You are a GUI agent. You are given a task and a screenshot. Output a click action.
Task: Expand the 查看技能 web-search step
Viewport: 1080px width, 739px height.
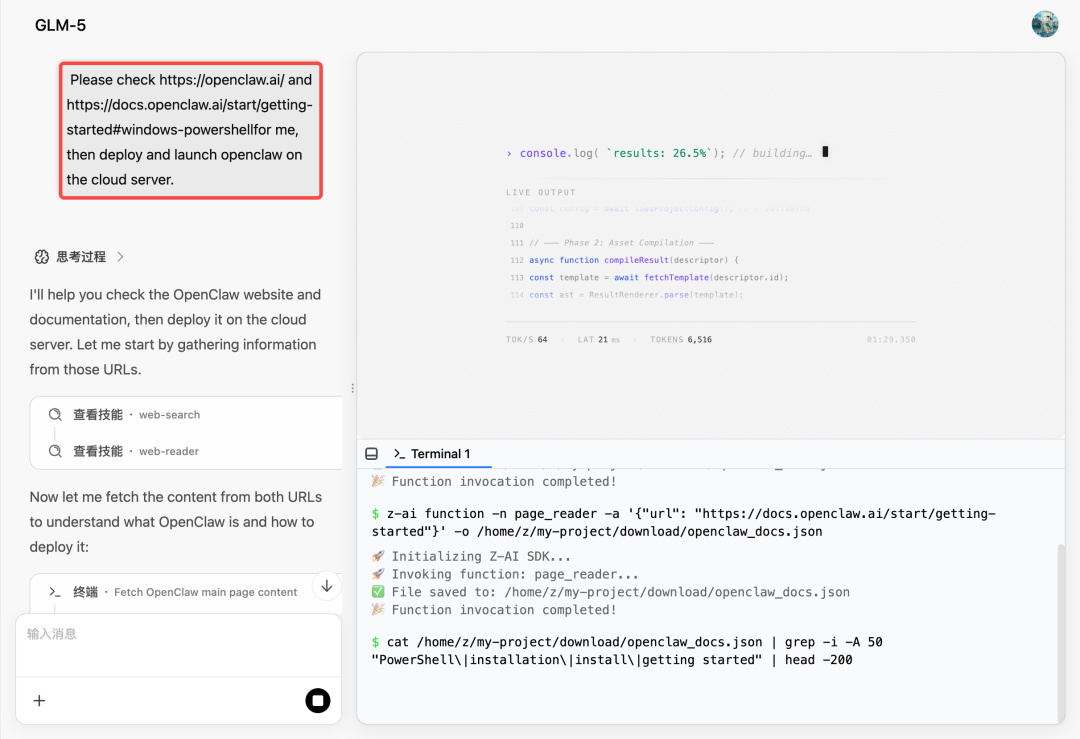point(136,414)
